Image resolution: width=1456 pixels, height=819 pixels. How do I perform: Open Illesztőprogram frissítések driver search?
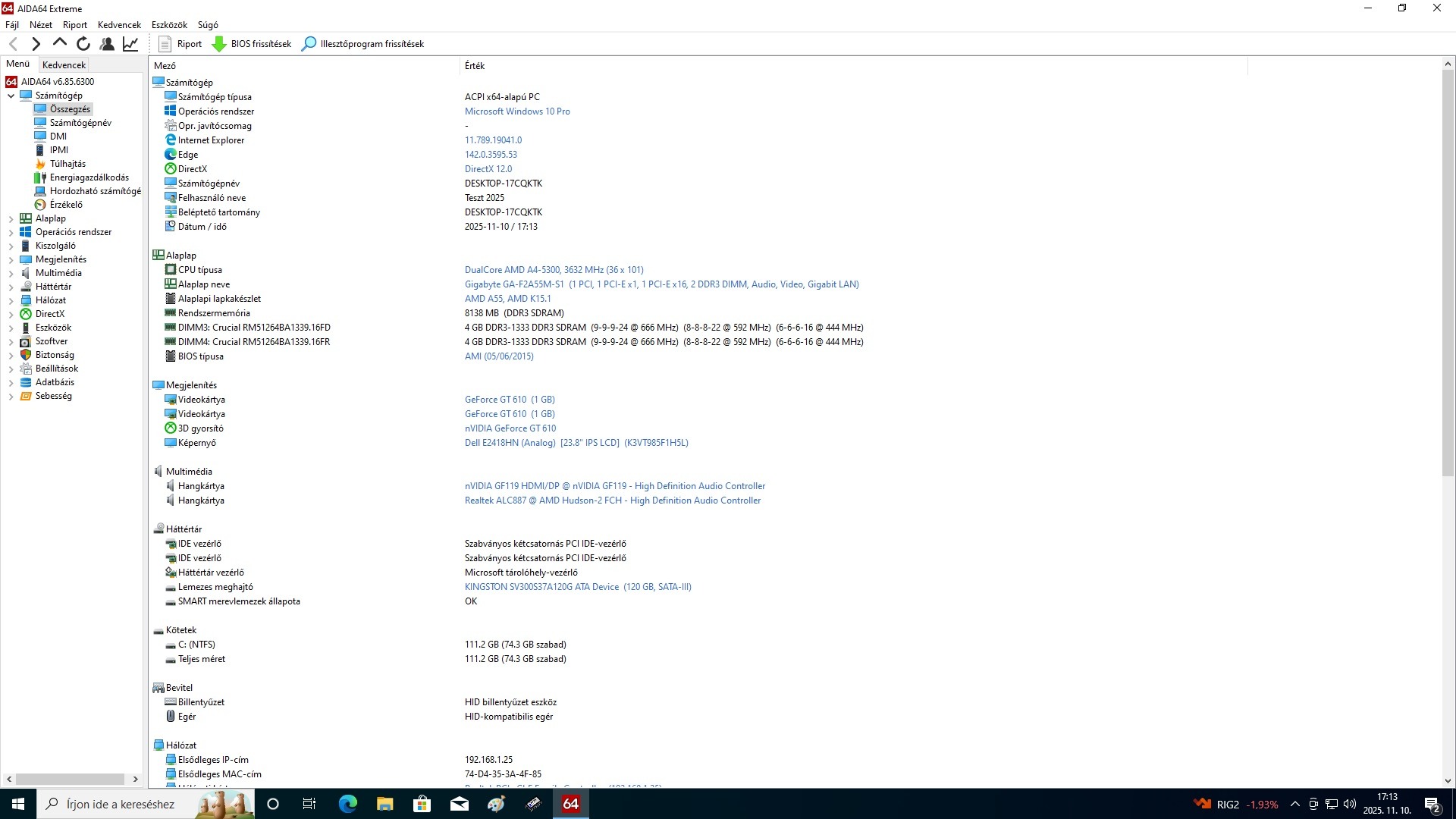(x=363, y=44)
